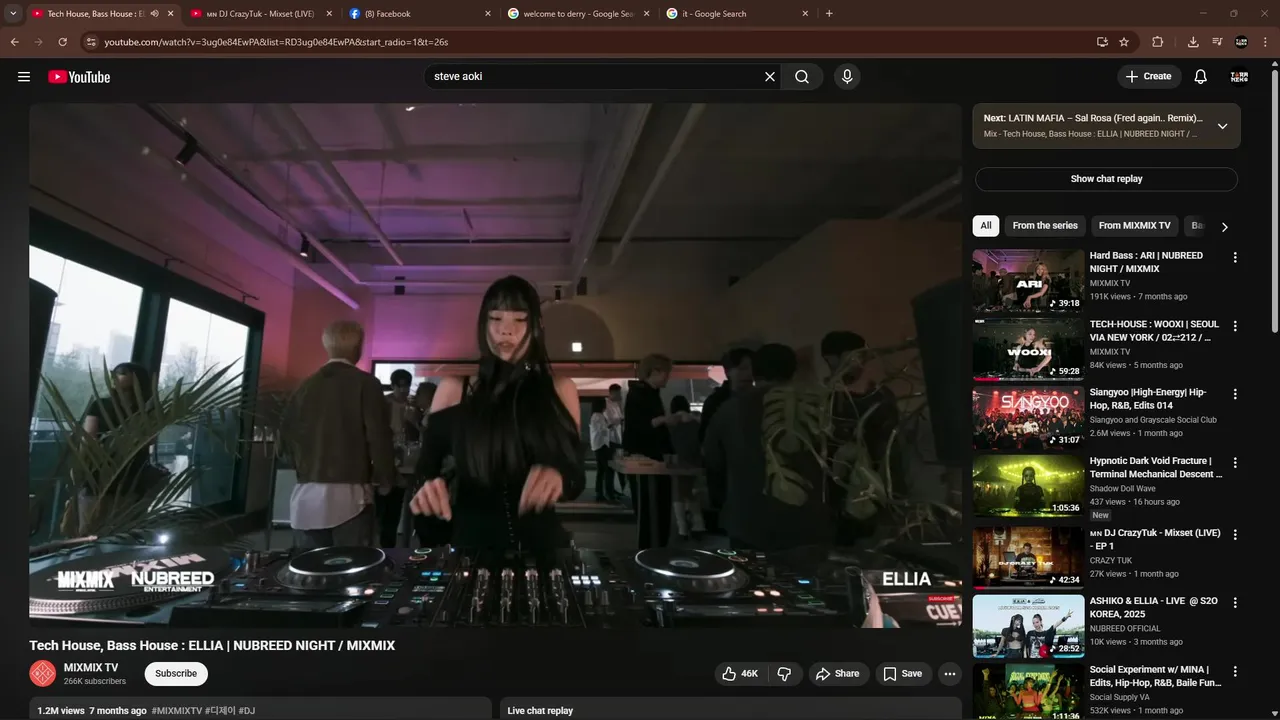Expand the mix playlist panel
This screenshot has width=1280, height=720.
pyautogui.click(x=1222, y=126)
